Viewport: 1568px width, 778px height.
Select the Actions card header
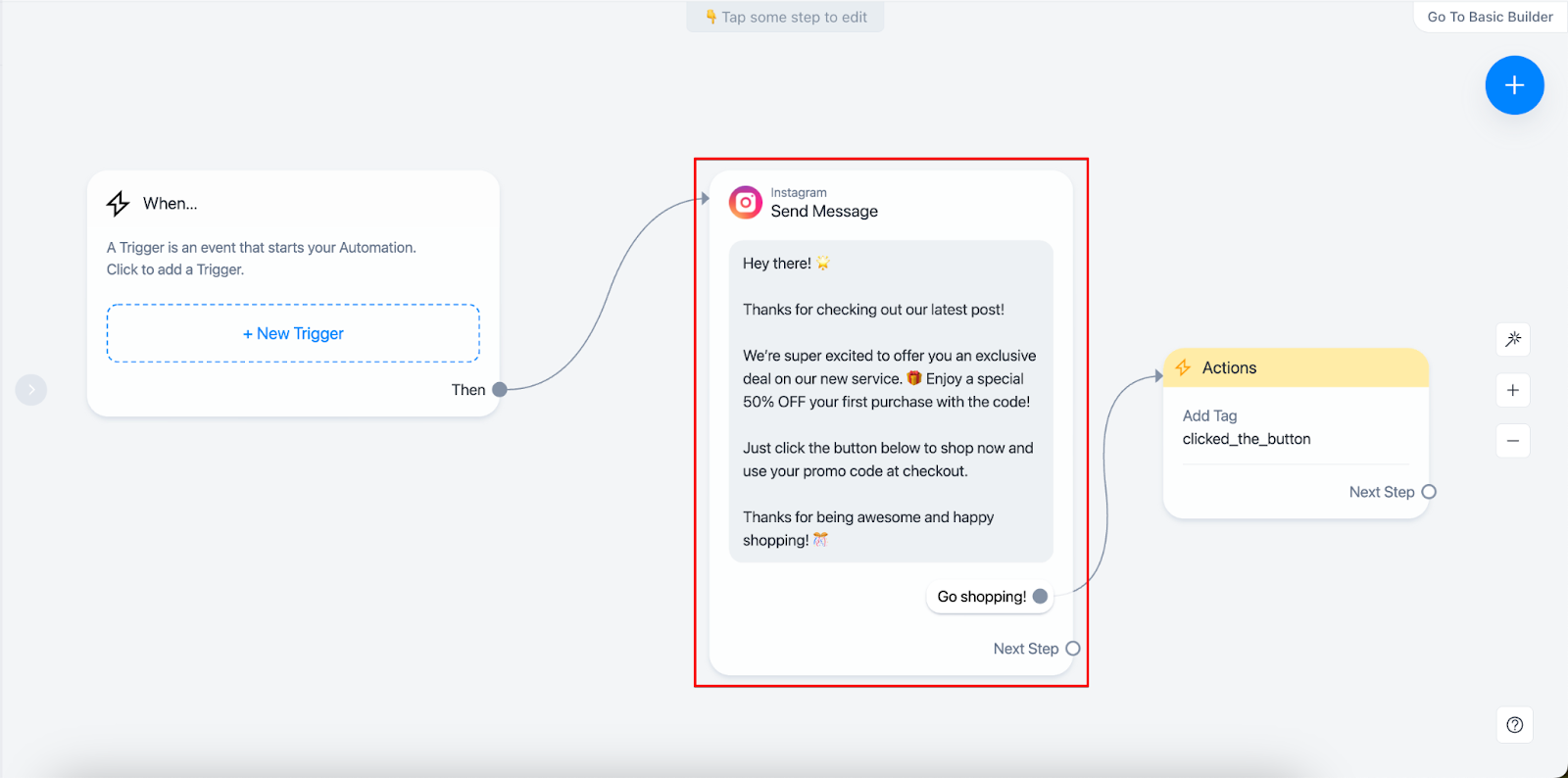coord(1296,367)
